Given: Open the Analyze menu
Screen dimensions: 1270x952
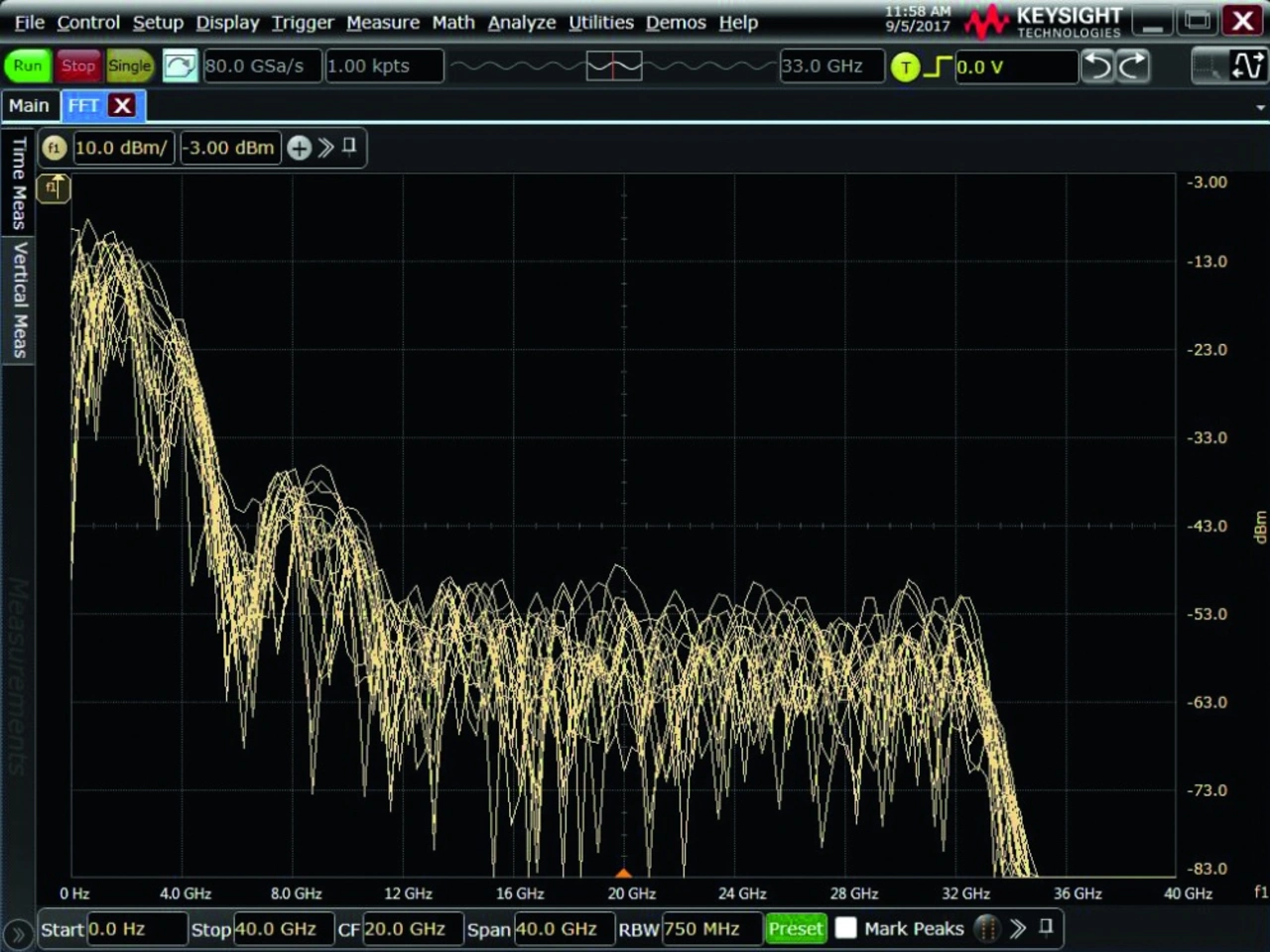Looking at the screenshot, I should [522, 22].
